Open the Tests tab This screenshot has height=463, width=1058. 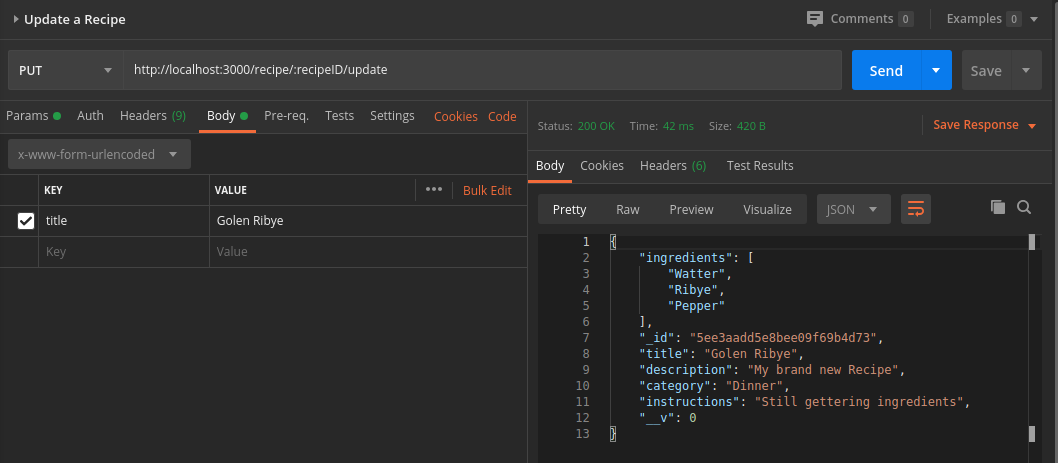(339, 115)
